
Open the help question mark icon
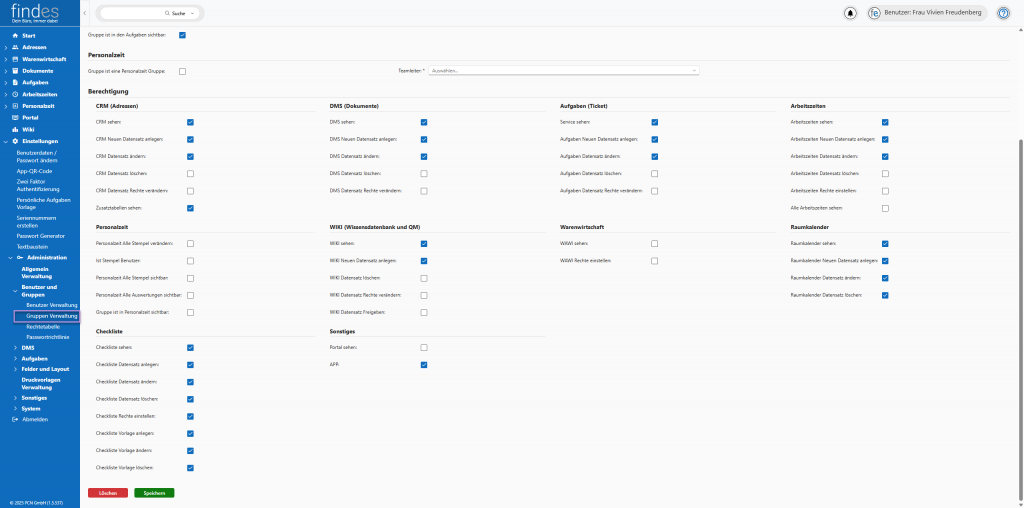pyautogui.click(x=1003, y=13)
